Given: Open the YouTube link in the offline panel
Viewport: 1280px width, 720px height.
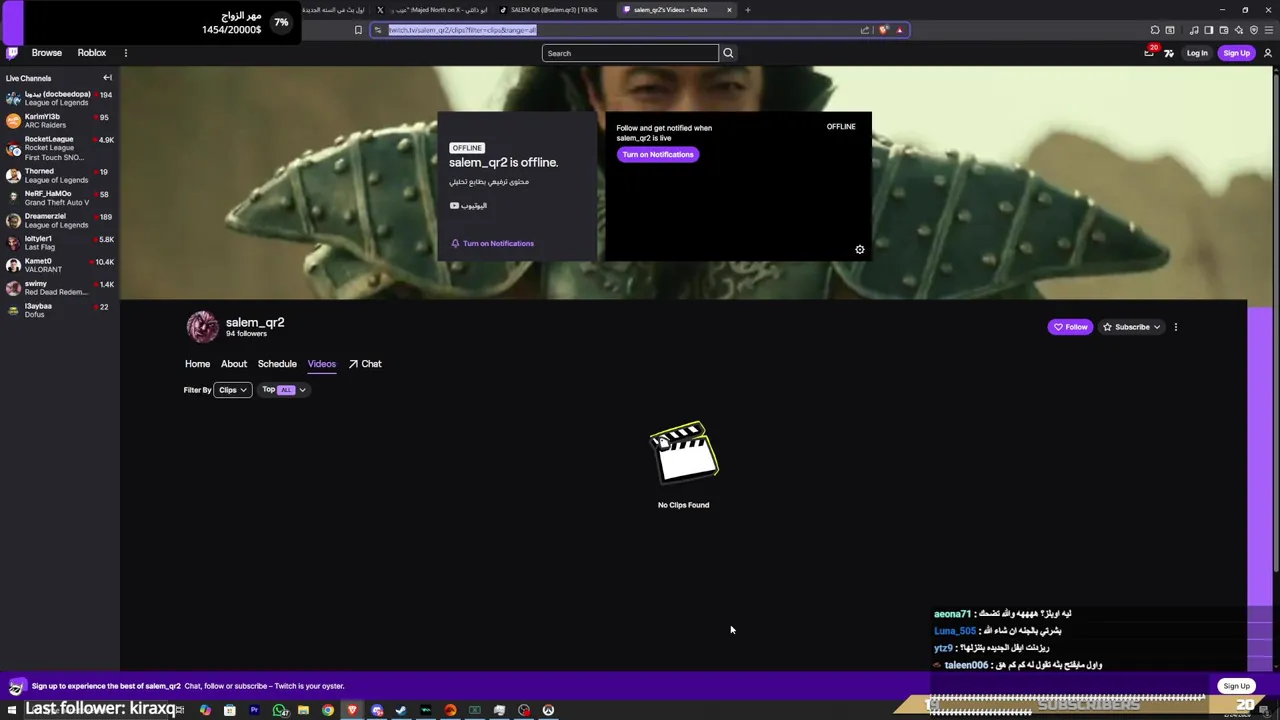Looking at the screenshot, I should [468, 205].
